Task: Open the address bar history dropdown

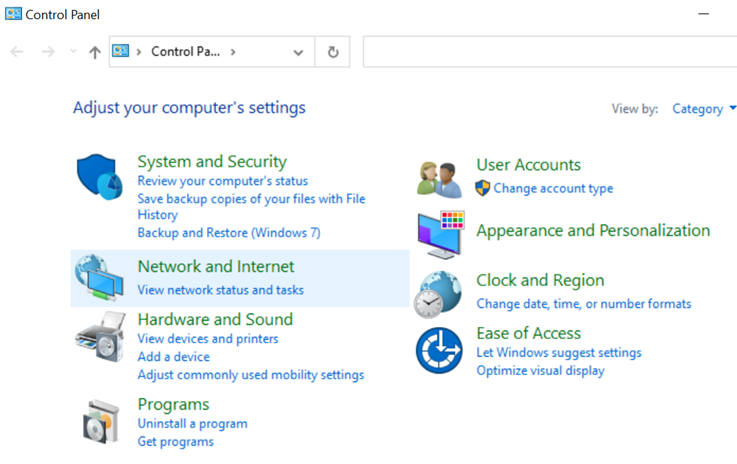Action: pyautogui.click(x=298, y=52)
